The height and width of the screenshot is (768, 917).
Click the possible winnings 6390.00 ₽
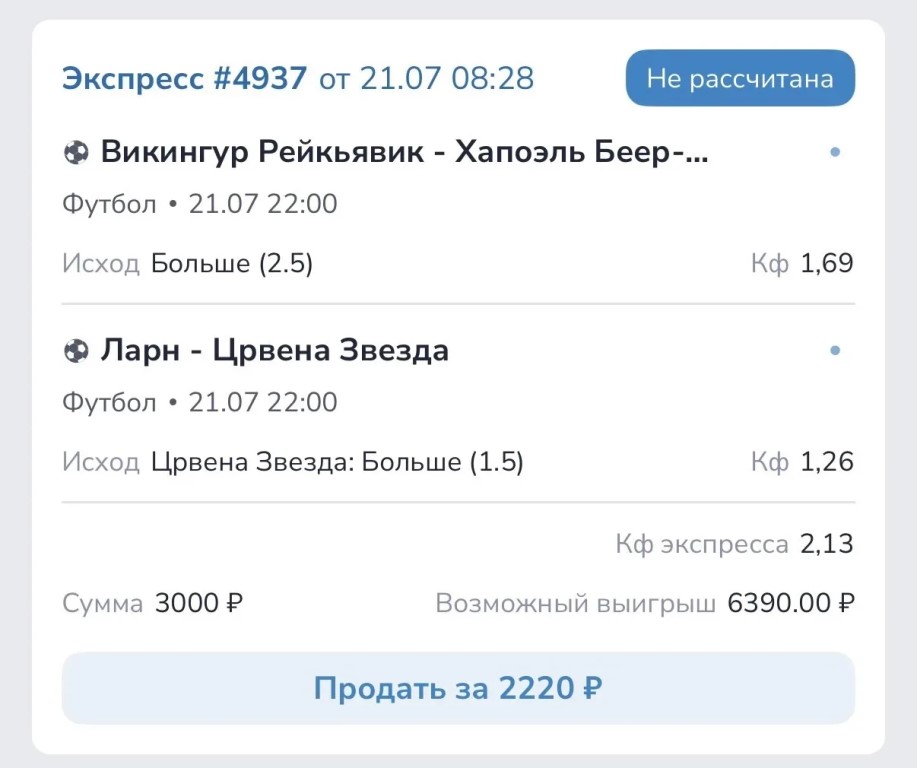[x=791, y=603]
